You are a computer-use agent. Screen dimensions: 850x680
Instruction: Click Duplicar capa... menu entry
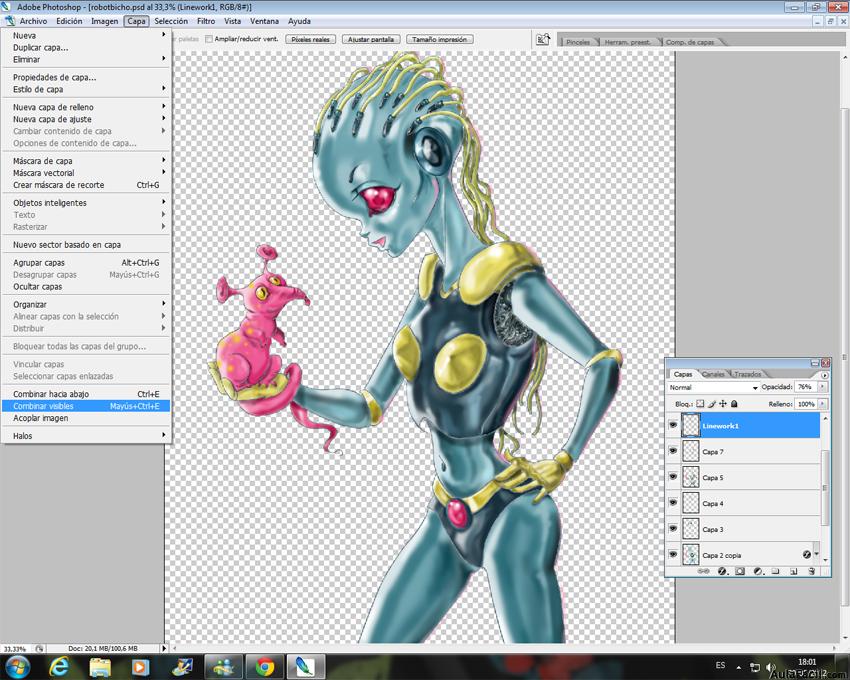click(x=86, y=47)
